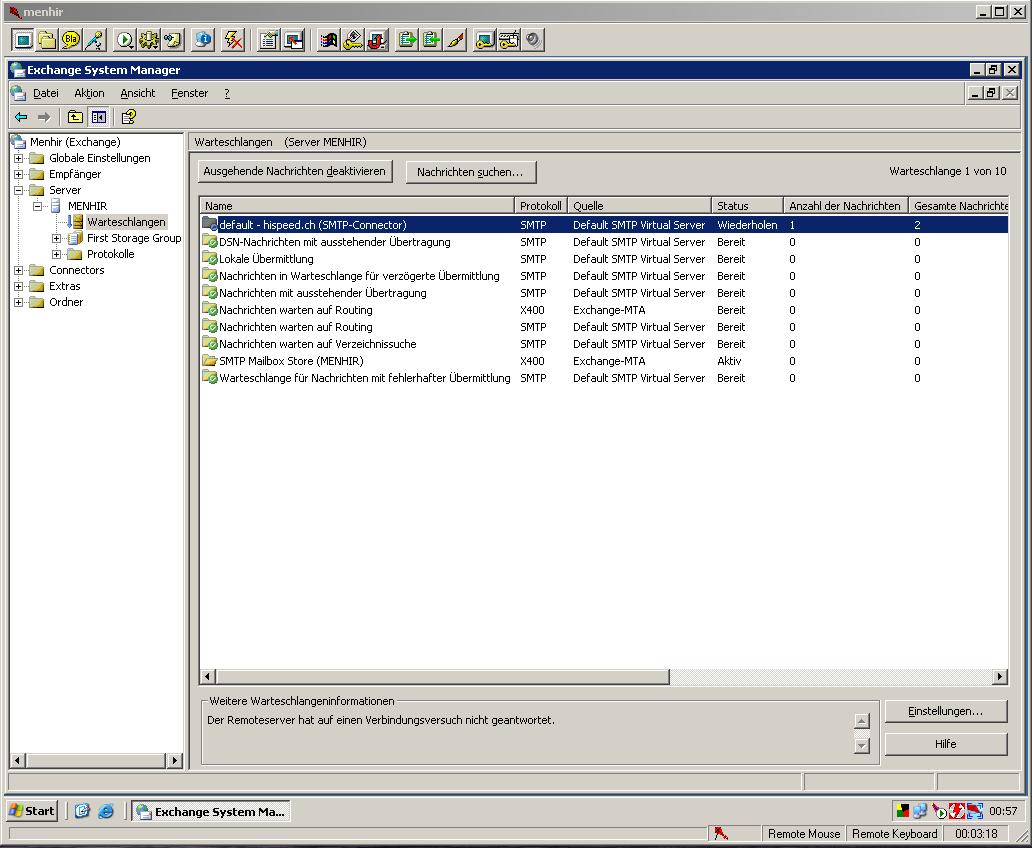
Task: Expand the Connectors tree node
Action: pyautogui.click(x=18, y=270)
